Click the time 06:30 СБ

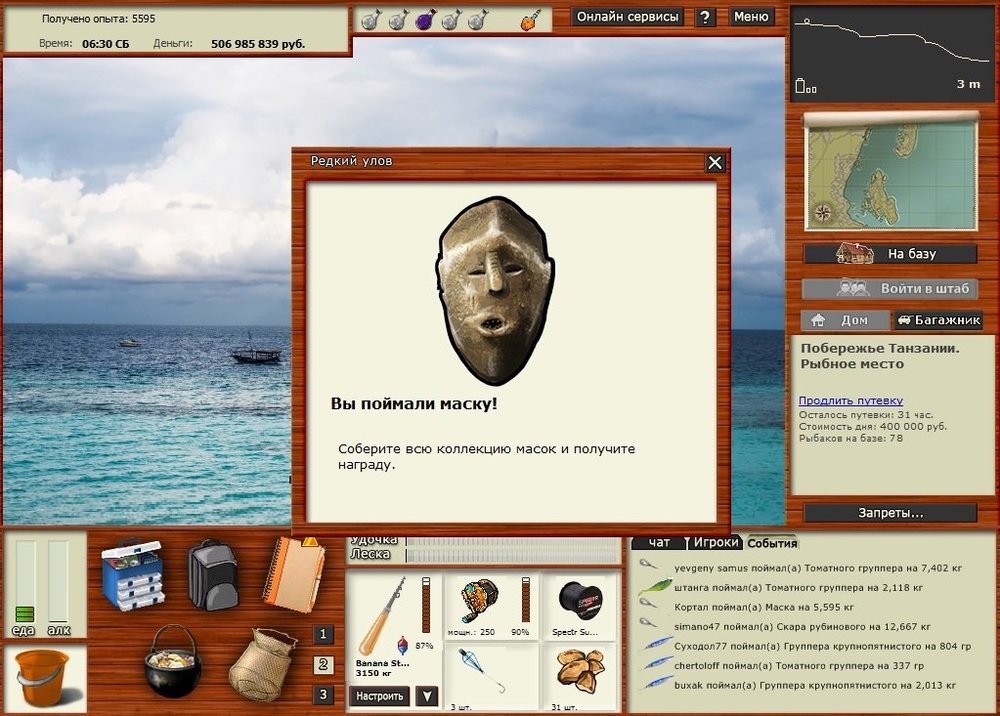tap(106, 44)
